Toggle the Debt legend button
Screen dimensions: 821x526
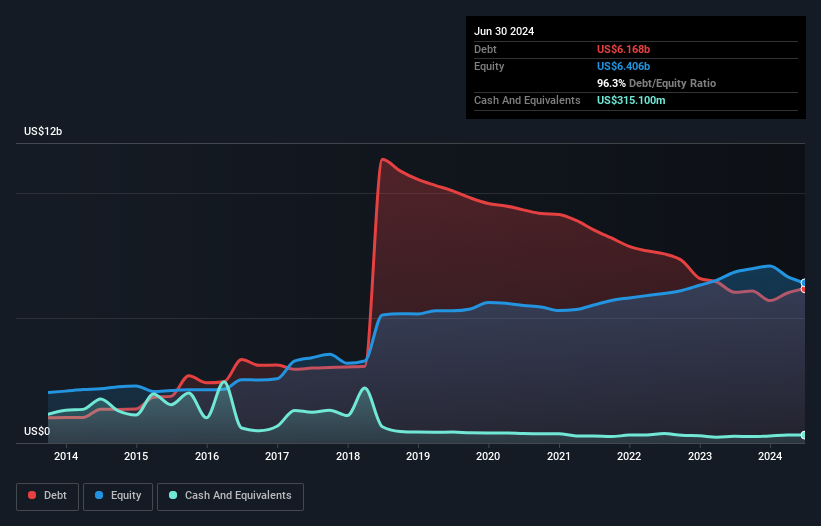47,496
